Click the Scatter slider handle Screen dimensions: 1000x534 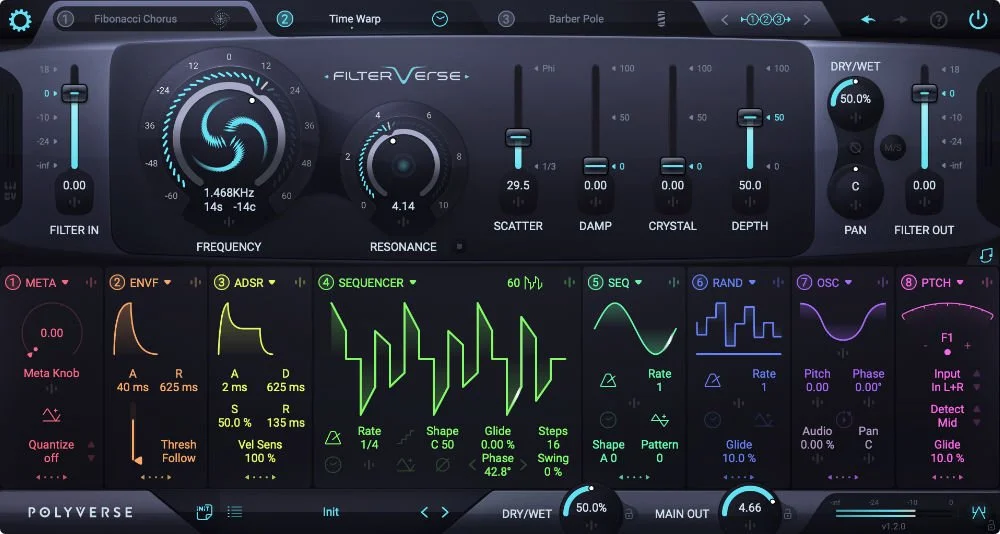[518, 137]
